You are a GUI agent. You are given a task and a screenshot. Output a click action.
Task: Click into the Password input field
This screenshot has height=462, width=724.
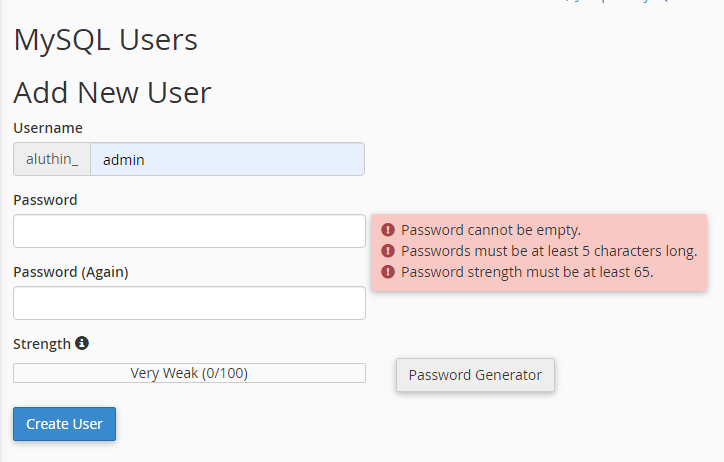[189, 231]
